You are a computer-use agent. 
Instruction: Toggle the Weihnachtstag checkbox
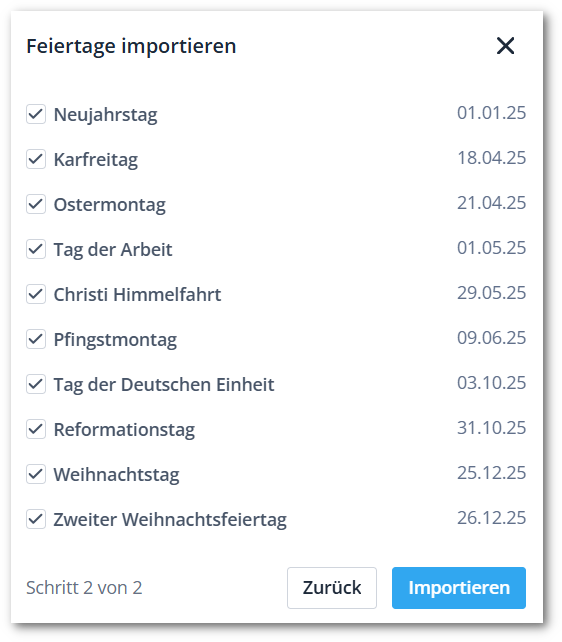tap(36, 474)
